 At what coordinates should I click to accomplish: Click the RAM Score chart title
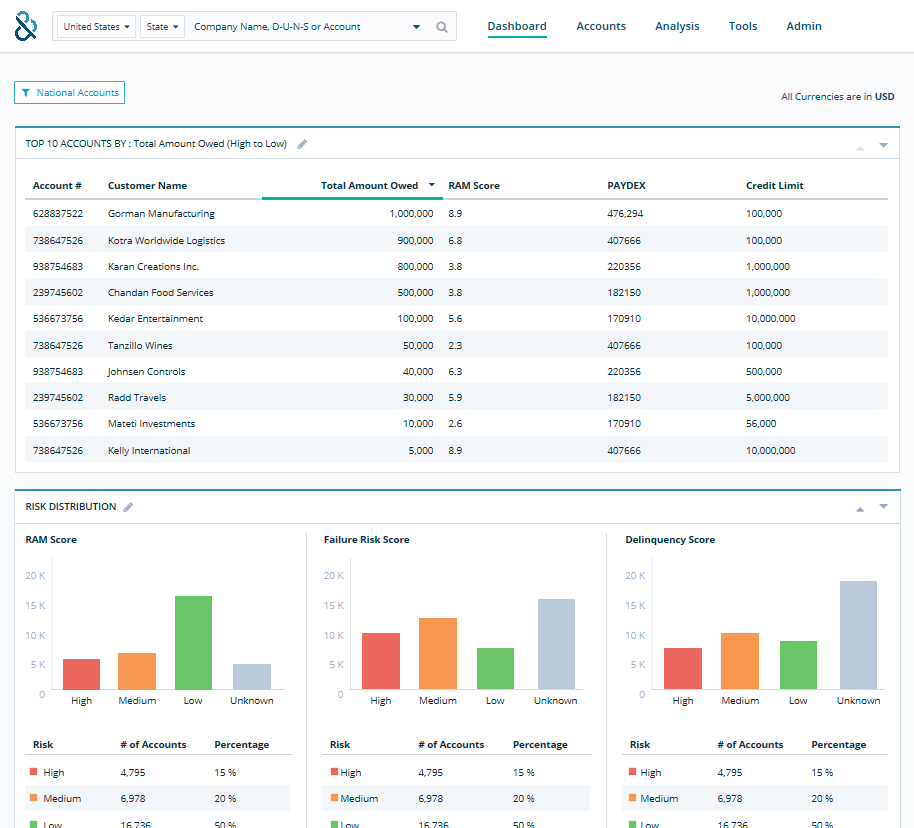coord(51,539)
